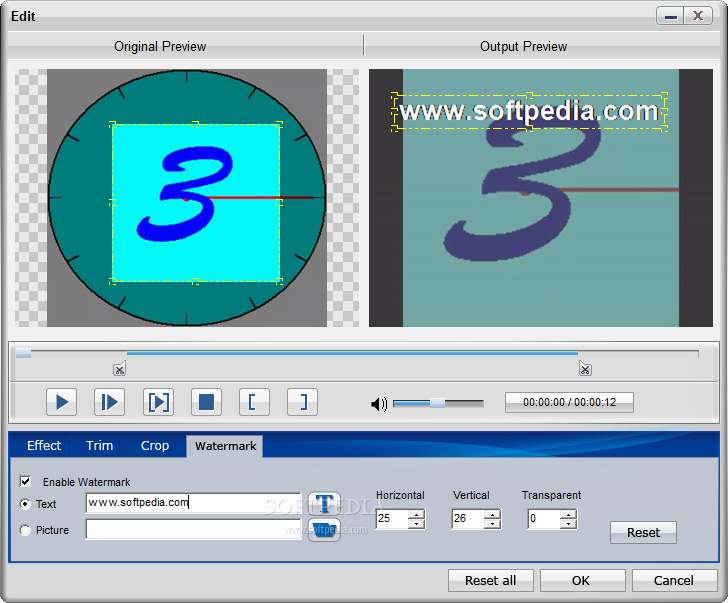Screen dimensions: 728x603
Task: Click the picture path input field
Action: [x=194, y=529]
